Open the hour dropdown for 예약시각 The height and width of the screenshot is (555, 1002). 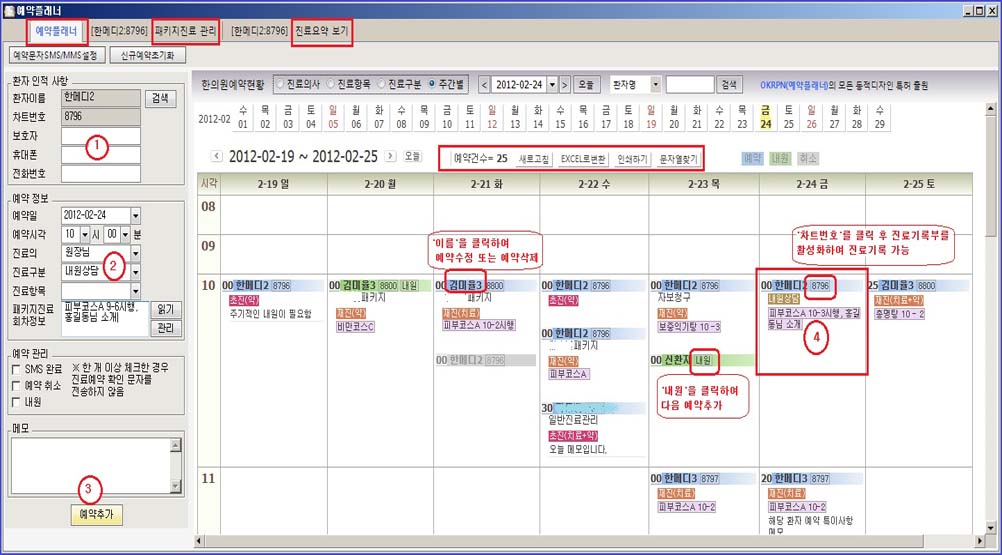[84, 234]
